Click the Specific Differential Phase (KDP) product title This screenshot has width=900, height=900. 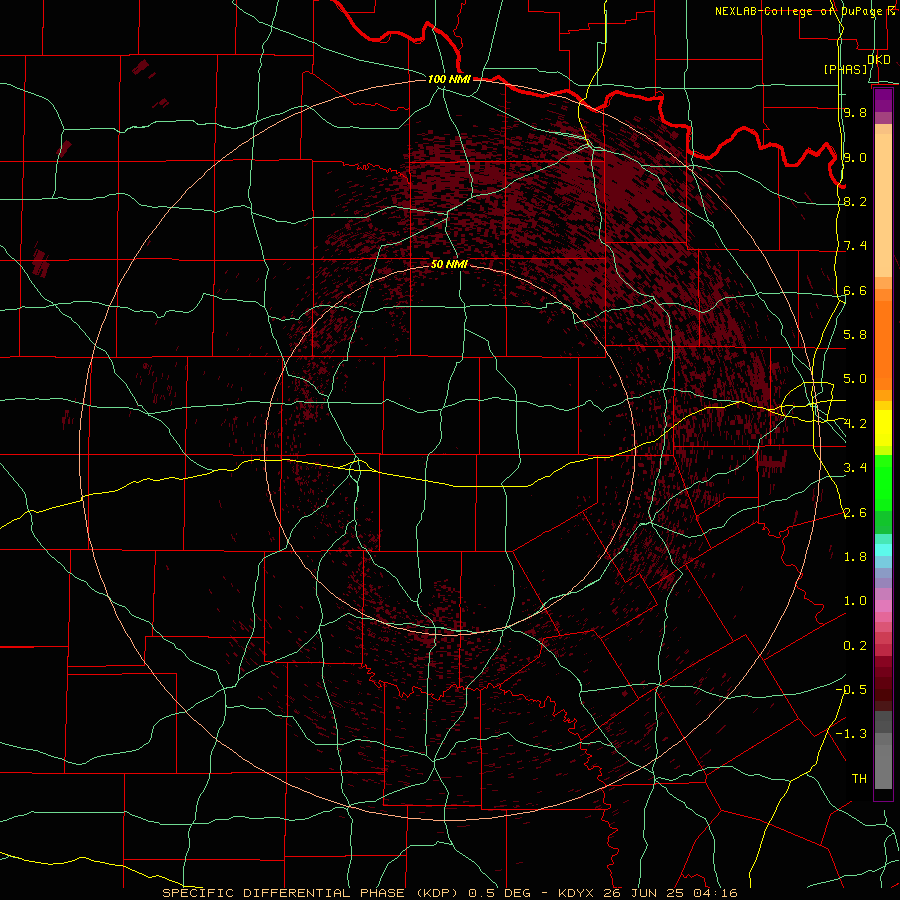311,893
